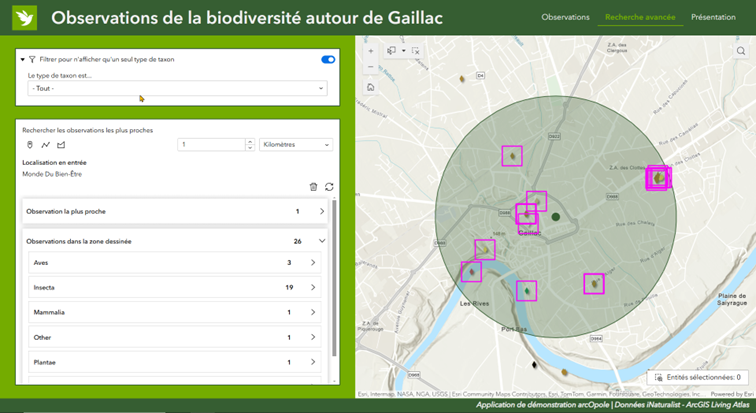
Task: Refresh the nearby observations results
Action: [x=329, y=186]
